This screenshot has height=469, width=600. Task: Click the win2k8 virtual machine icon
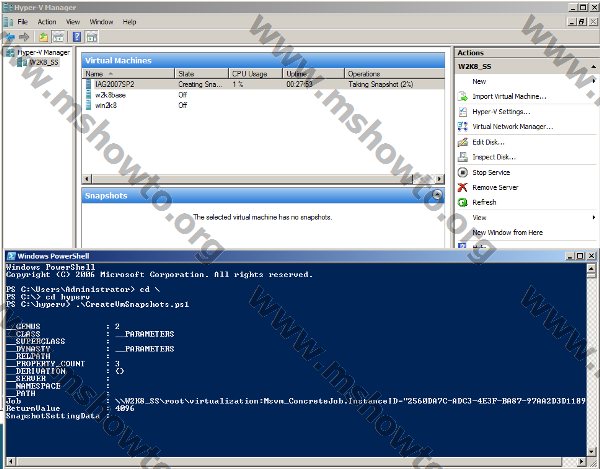tap(88, 105)
